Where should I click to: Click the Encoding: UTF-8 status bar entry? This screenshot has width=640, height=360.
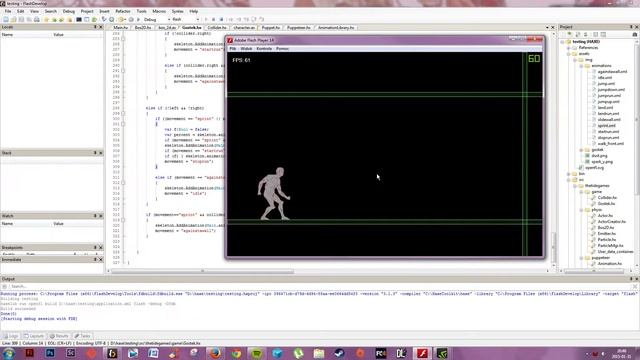(x=91, y=343)
